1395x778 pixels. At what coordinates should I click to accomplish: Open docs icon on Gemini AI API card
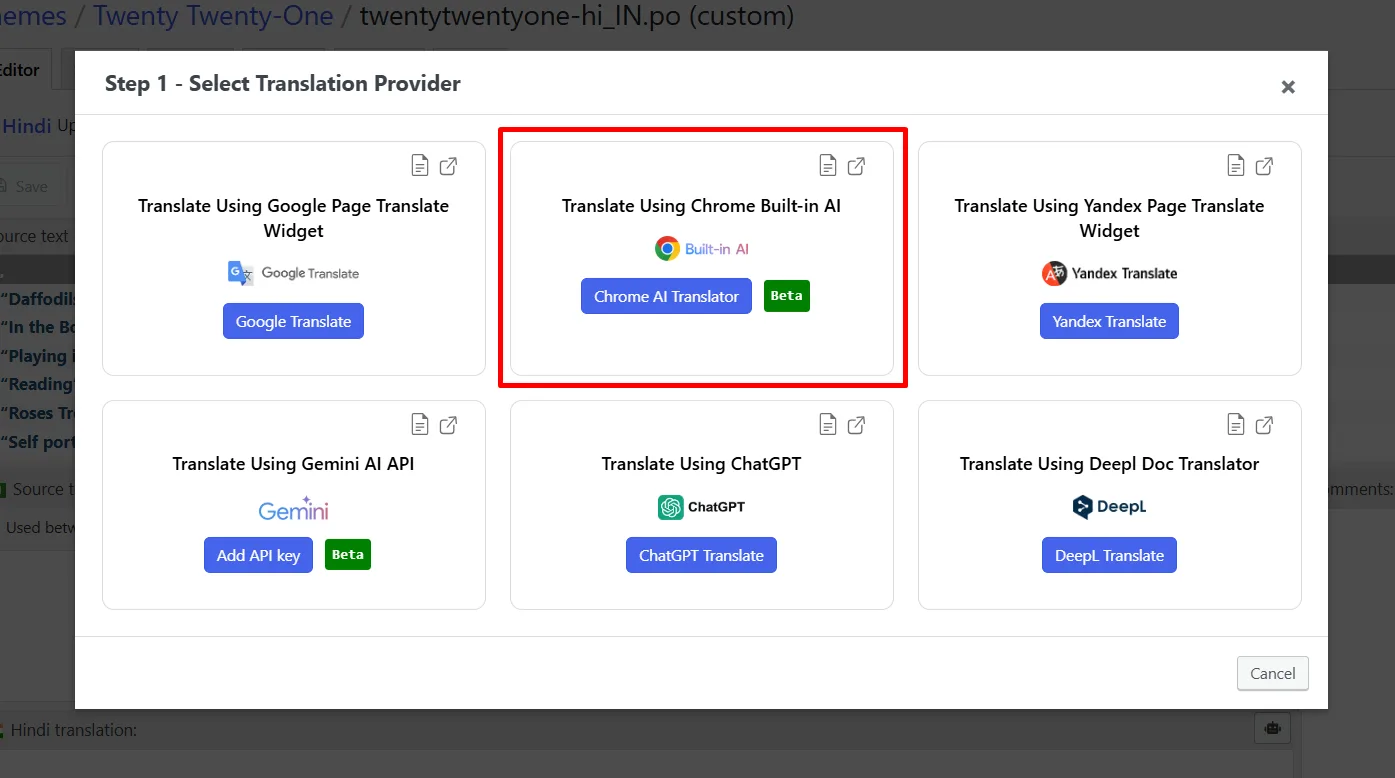[x=420, y=425]
